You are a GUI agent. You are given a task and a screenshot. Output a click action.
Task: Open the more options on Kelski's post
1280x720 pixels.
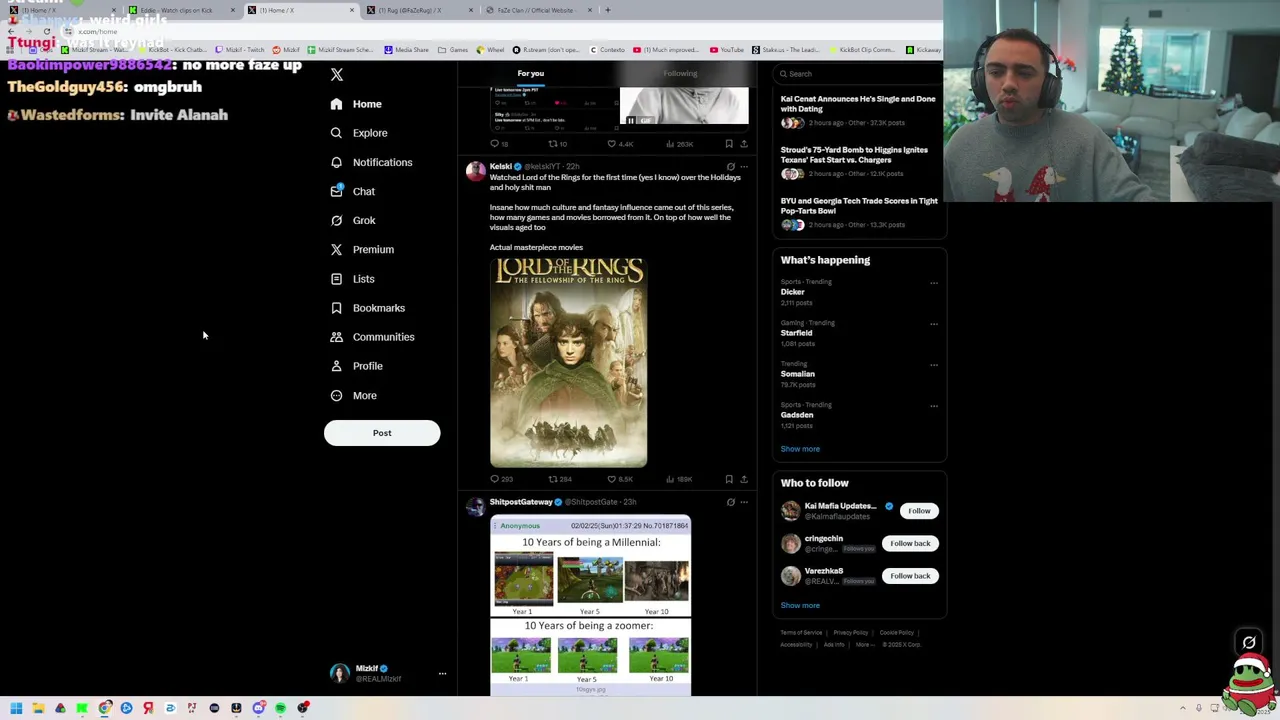click(x=743, y=167)
